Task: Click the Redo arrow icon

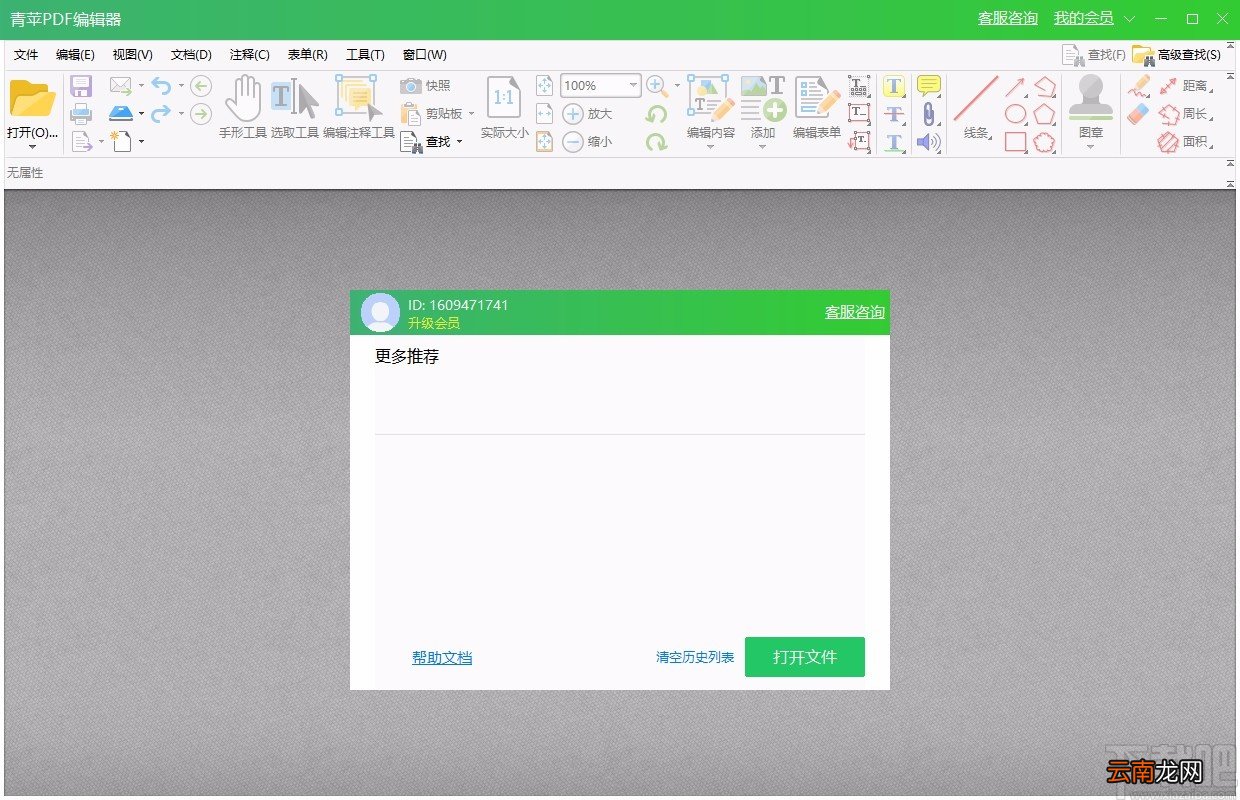Action: click(161, 114)
